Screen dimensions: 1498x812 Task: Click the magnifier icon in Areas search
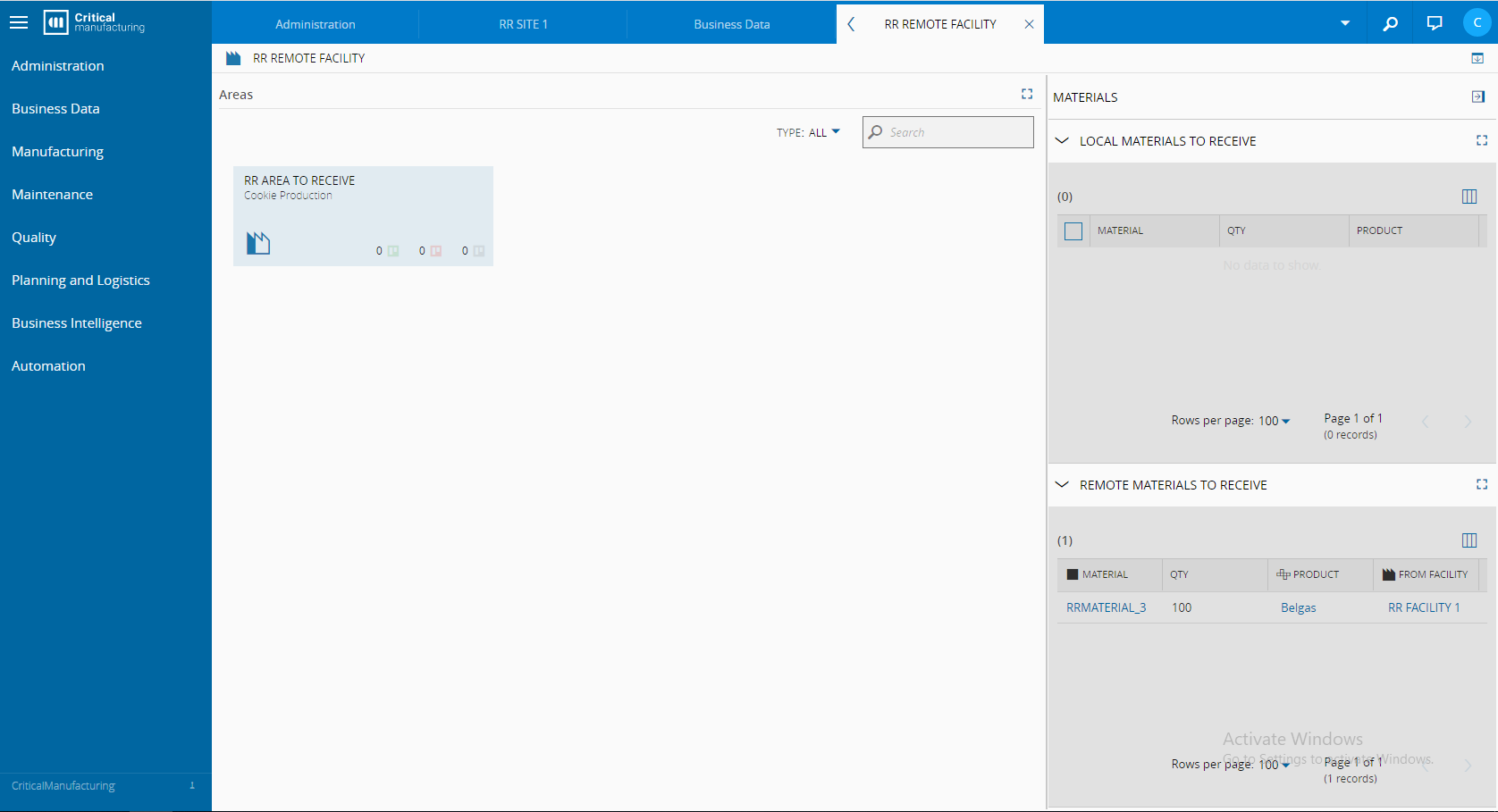click(876, 132)
